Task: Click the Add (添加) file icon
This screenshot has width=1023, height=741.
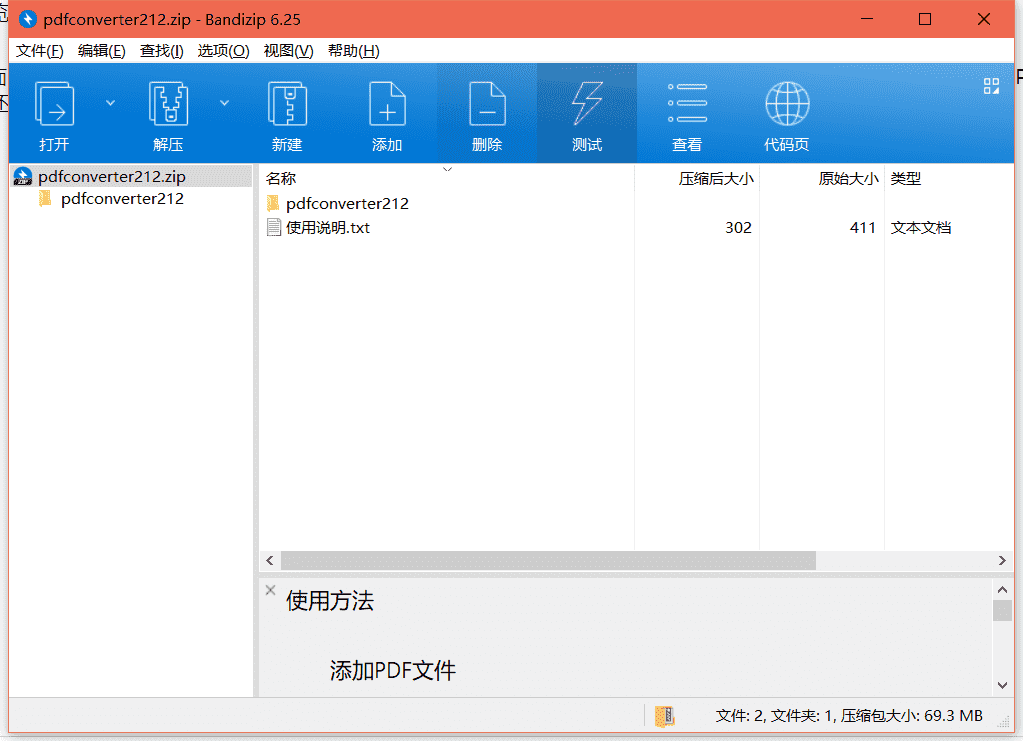Action: click(387, 104)
